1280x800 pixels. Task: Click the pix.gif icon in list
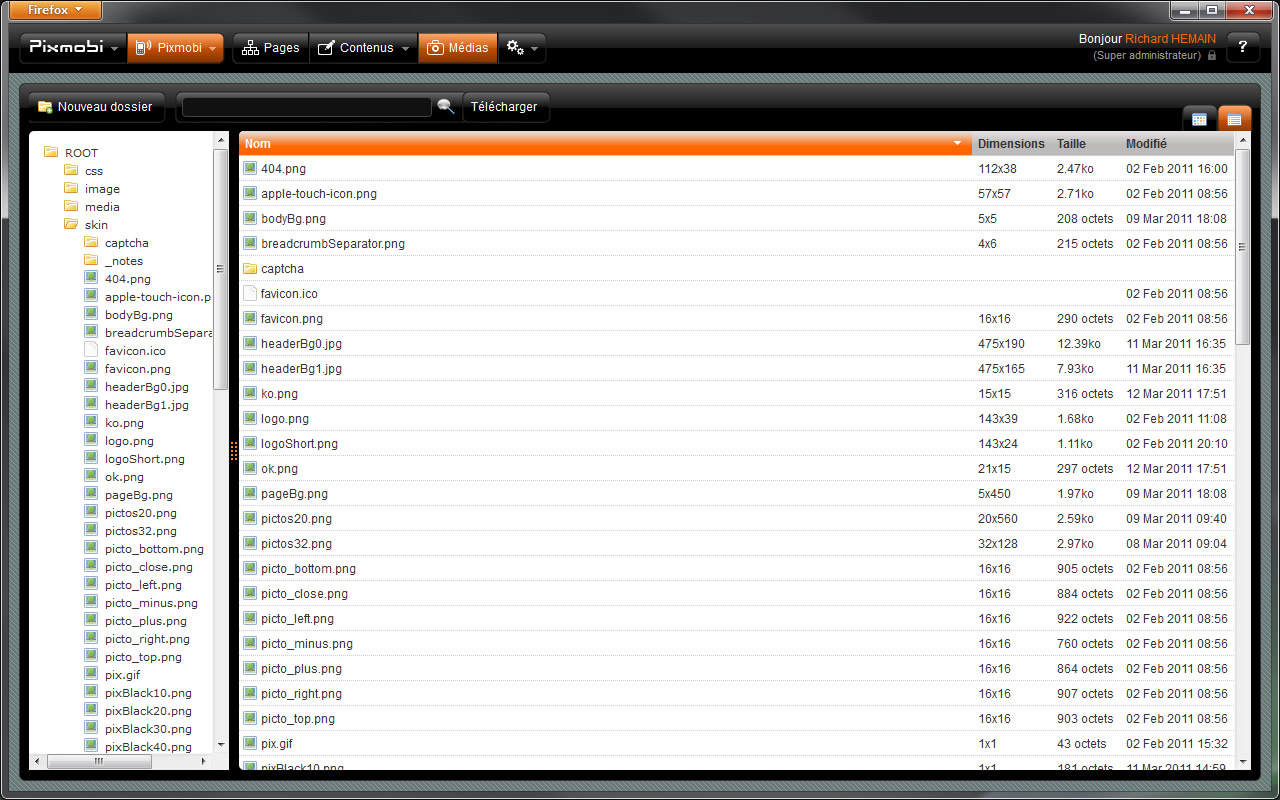pos(250,743)
